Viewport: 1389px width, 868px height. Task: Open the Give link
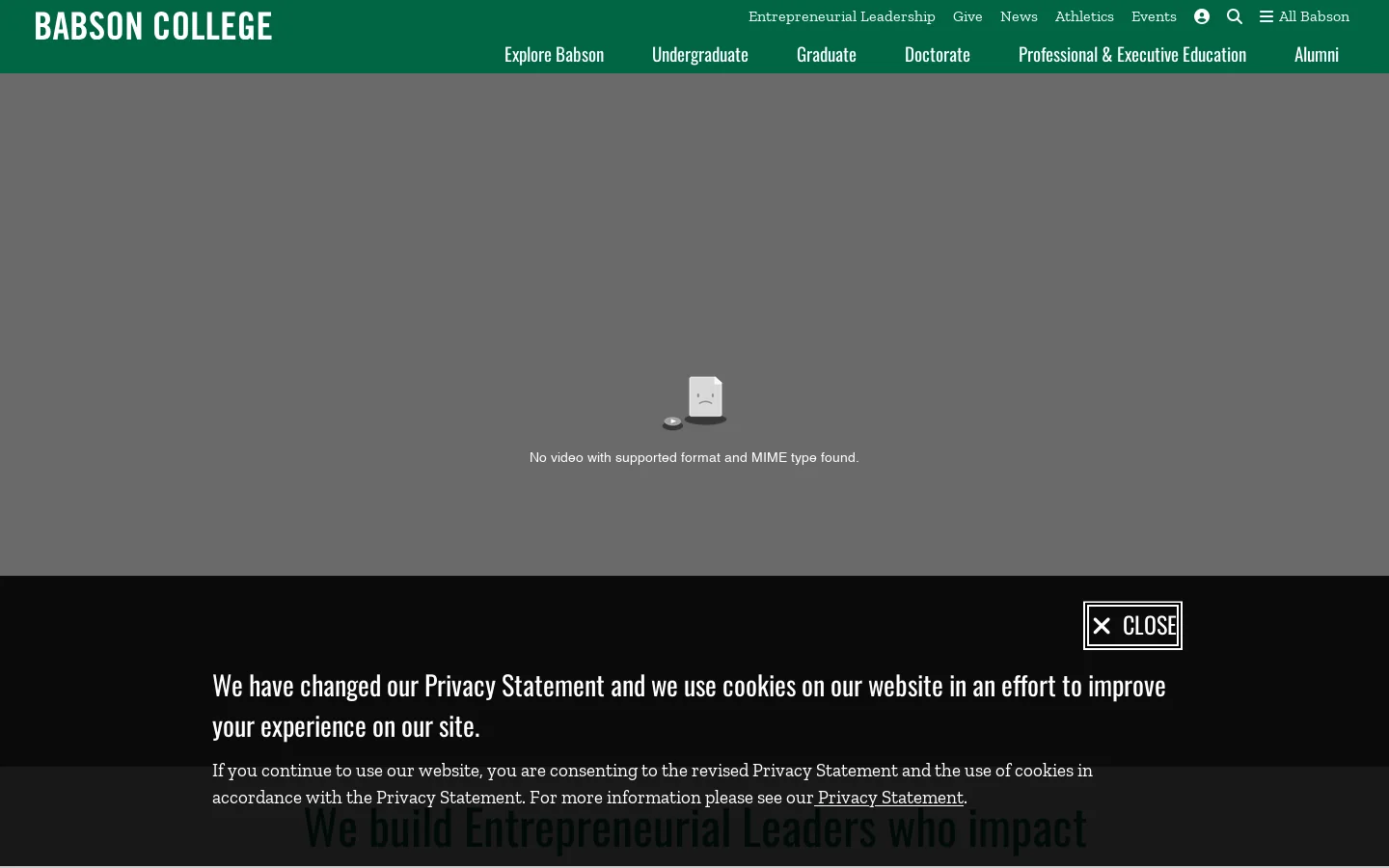(x=967, y=16)
